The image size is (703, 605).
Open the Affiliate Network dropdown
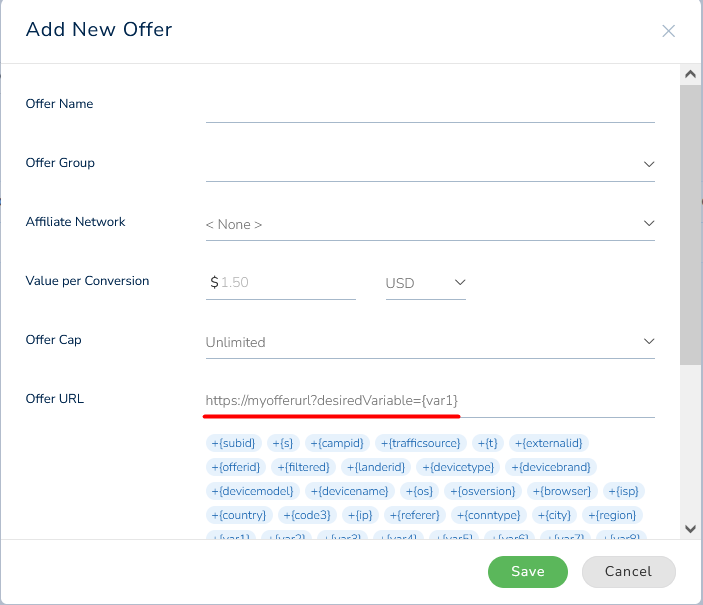(x=430, y=224)
